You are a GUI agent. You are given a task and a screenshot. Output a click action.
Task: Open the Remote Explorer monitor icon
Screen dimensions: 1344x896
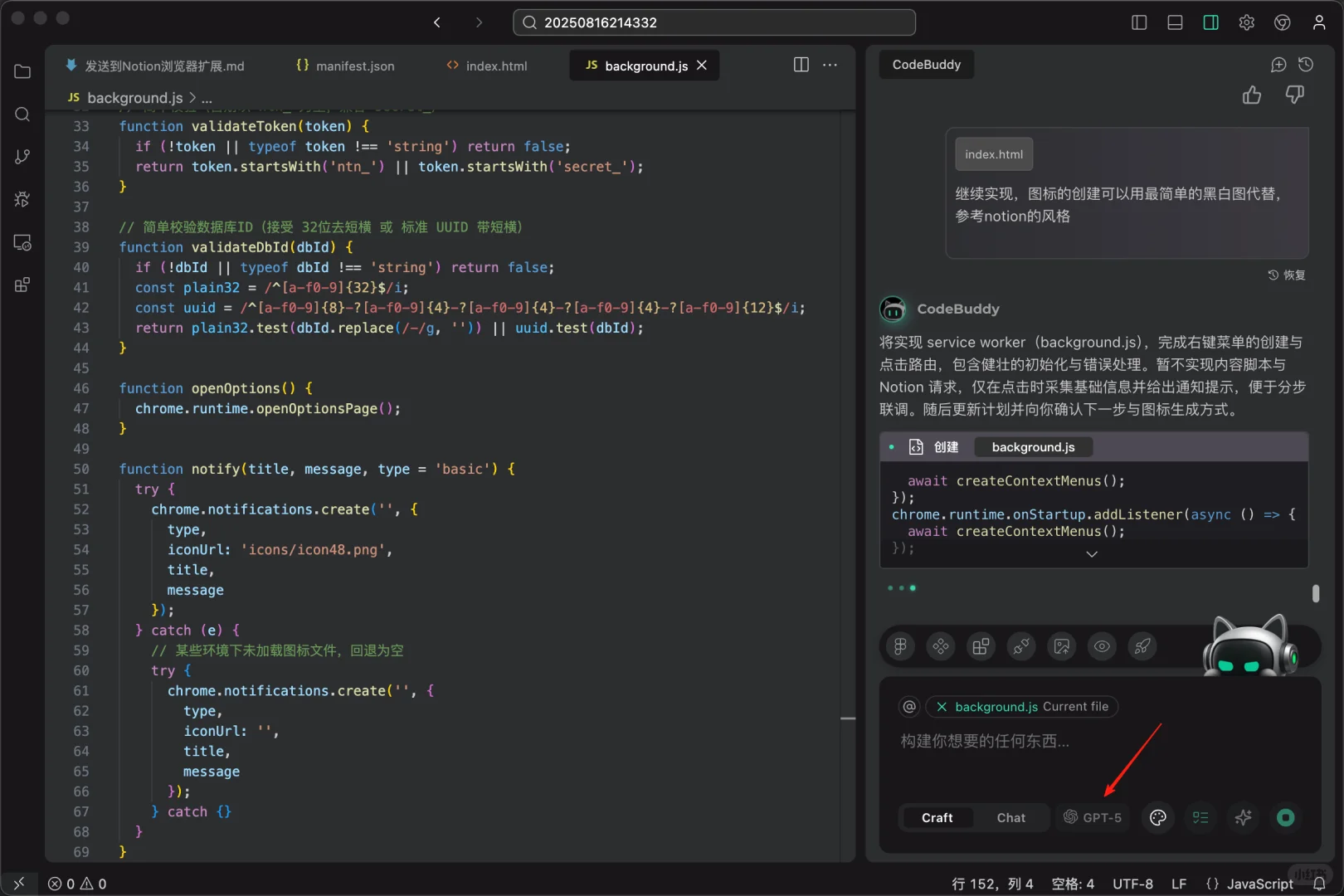coord(22,242)
